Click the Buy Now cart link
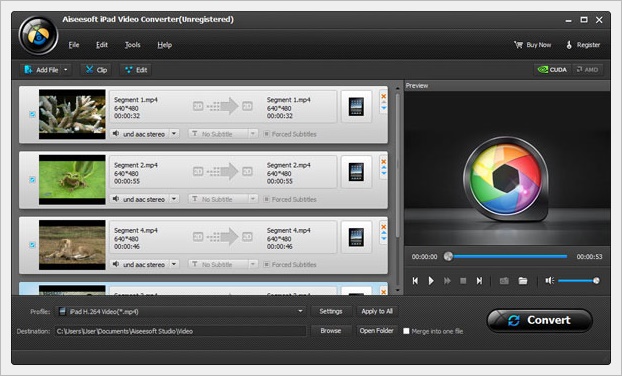622x376 pixels. [533, 45]
